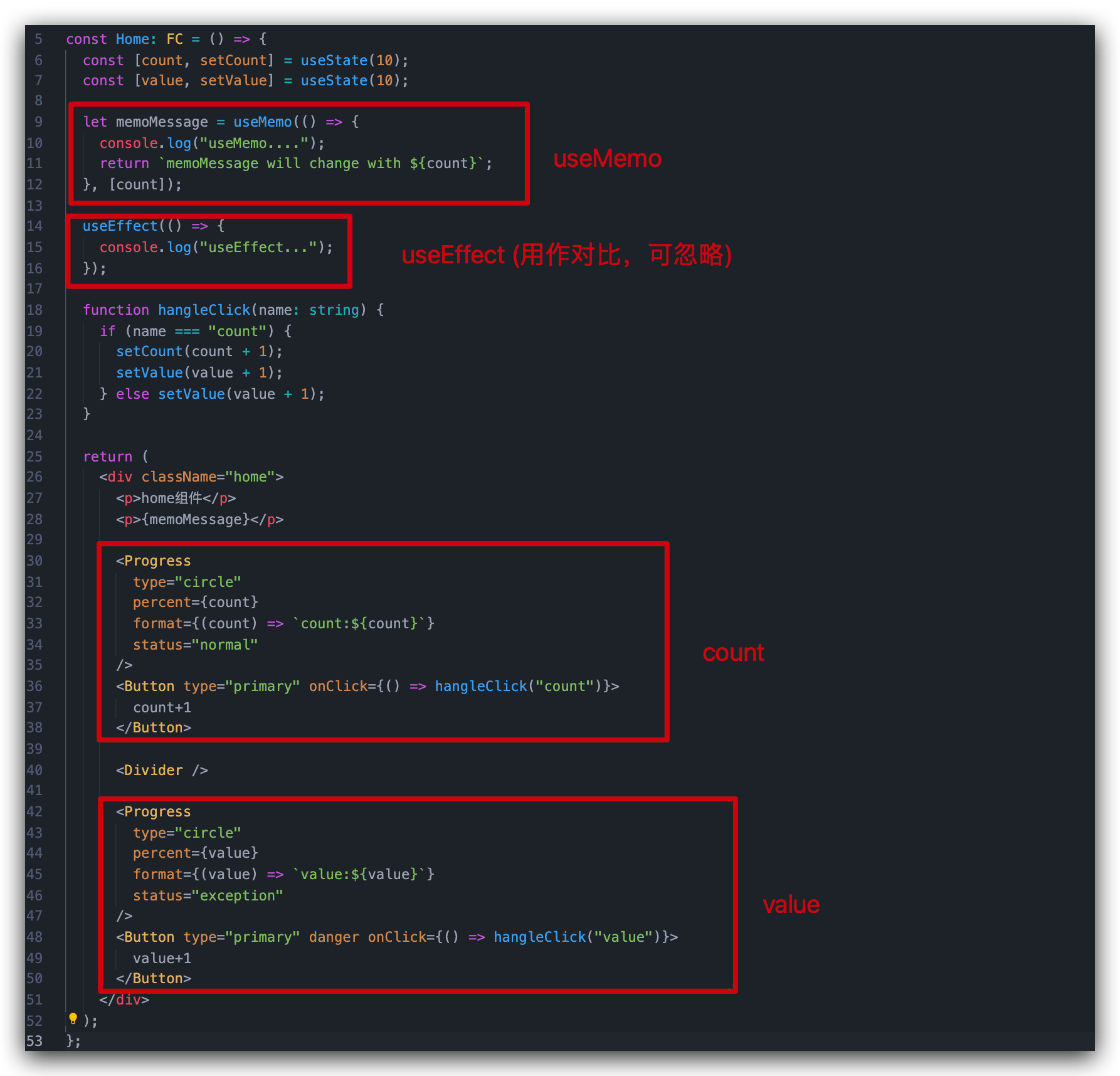This screenshot has width=1120, height=1076.
Task: Click 'hangleClick' in the function declaration
Action: click(204, 310)
